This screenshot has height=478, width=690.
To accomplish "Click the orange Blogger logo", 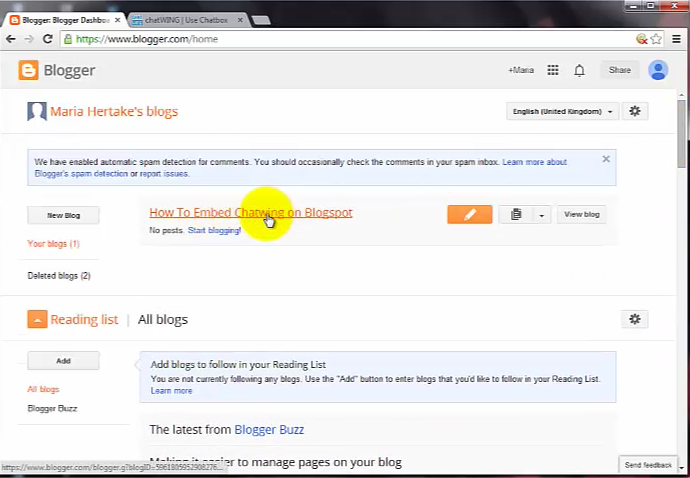I will coord(29,70).
